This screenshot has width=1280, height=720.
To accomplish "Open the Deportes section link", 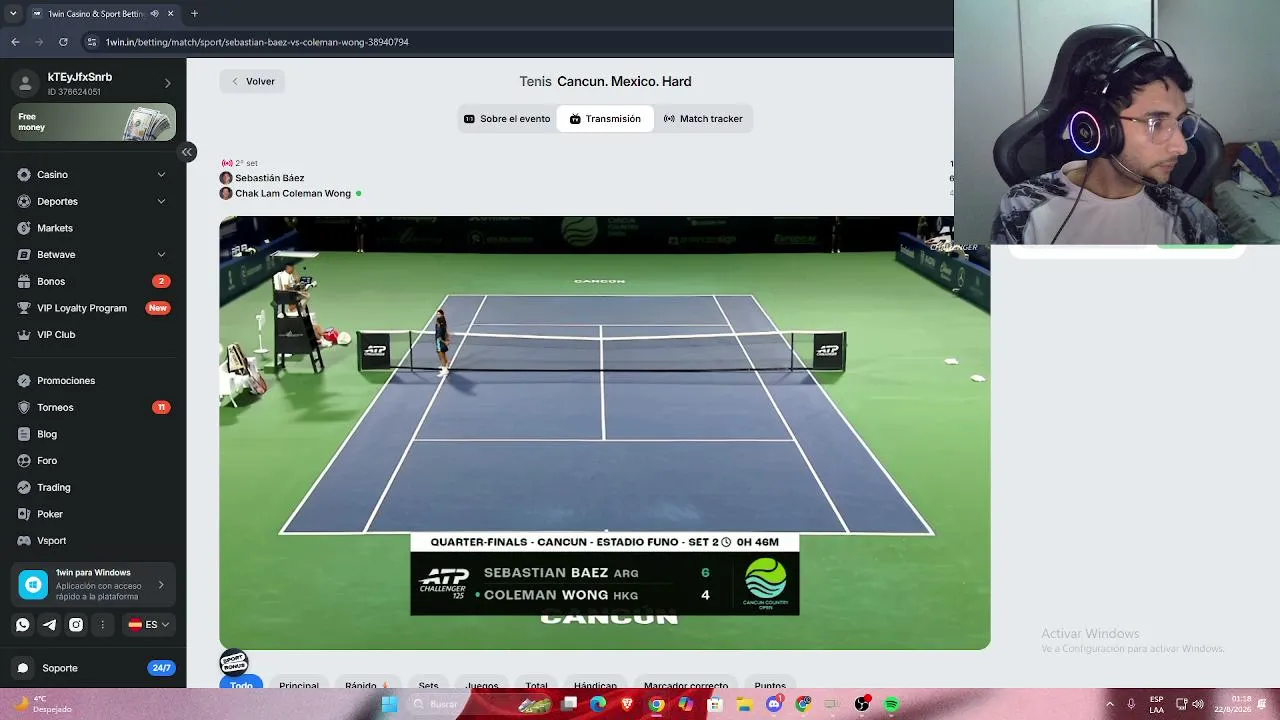I will 94,202.
